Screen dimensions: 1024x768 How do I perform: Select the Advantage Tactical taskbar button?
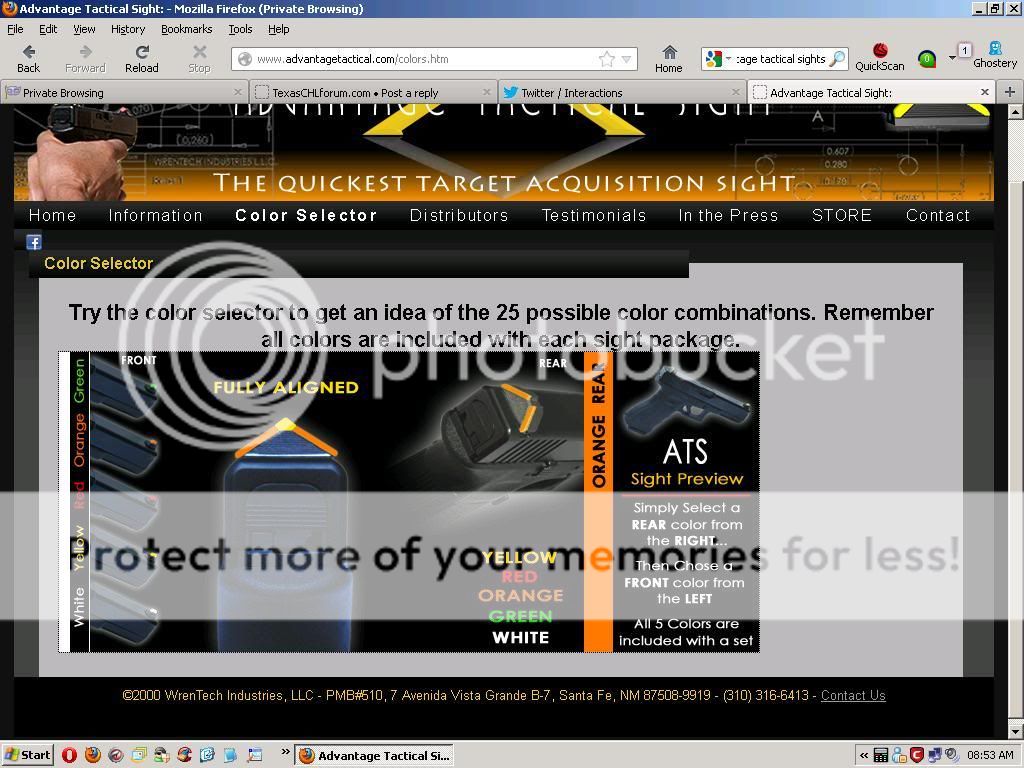[x=374, y=756]
